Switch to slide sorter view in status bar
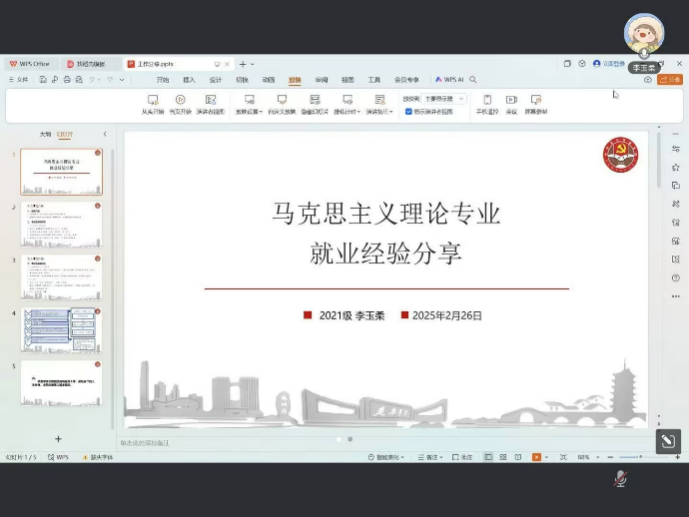 pos(502,457)
